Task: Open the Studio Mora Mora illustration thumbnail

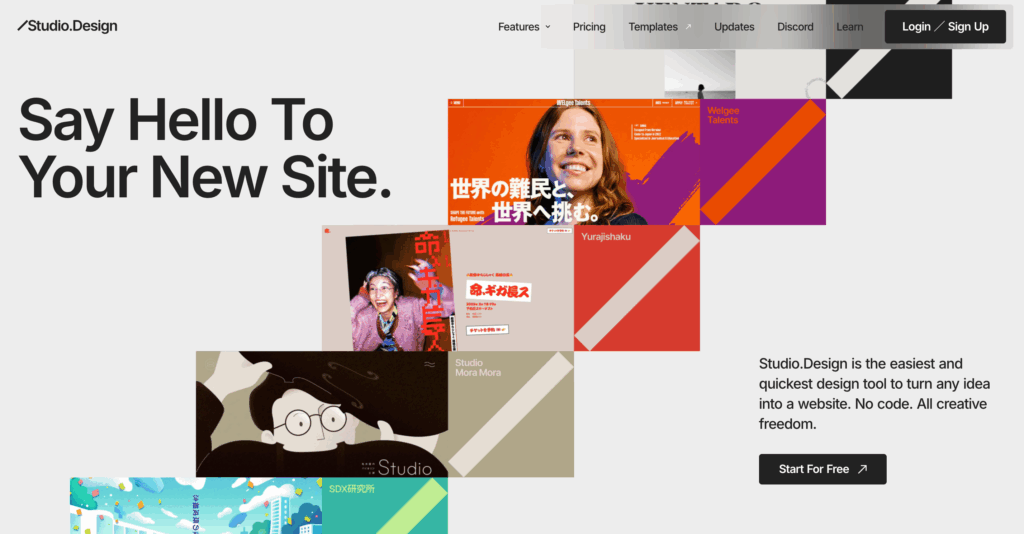Action: [322, 414]
